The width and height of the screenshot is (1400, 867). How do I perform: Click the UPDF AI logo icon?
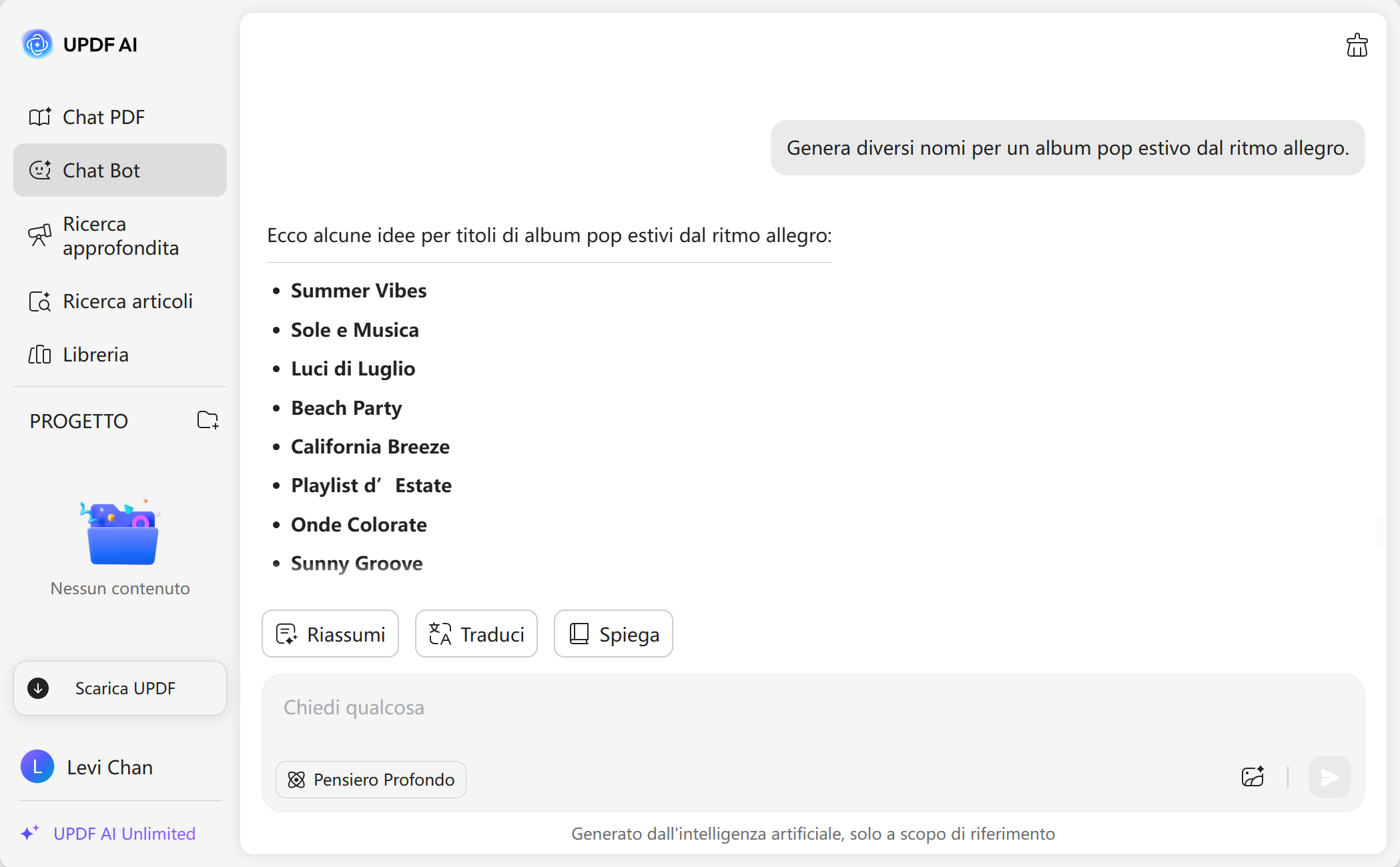coord(37,45)
